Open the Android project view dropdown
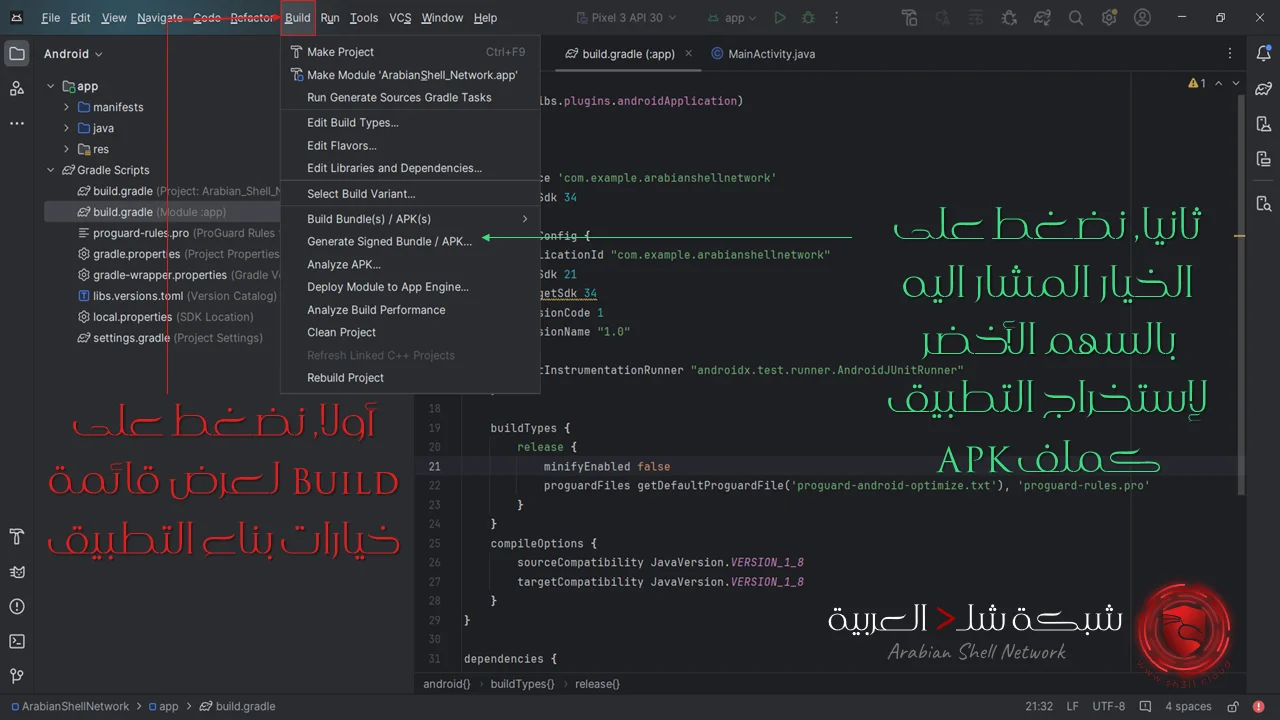This screenshot has height=720, width=1280. point(73,54)
